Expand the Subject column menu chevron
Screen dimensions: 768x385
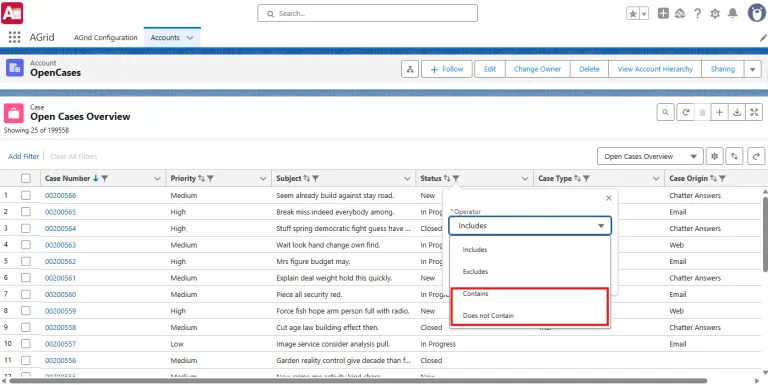pyautogui.click(x=407, y=179)
